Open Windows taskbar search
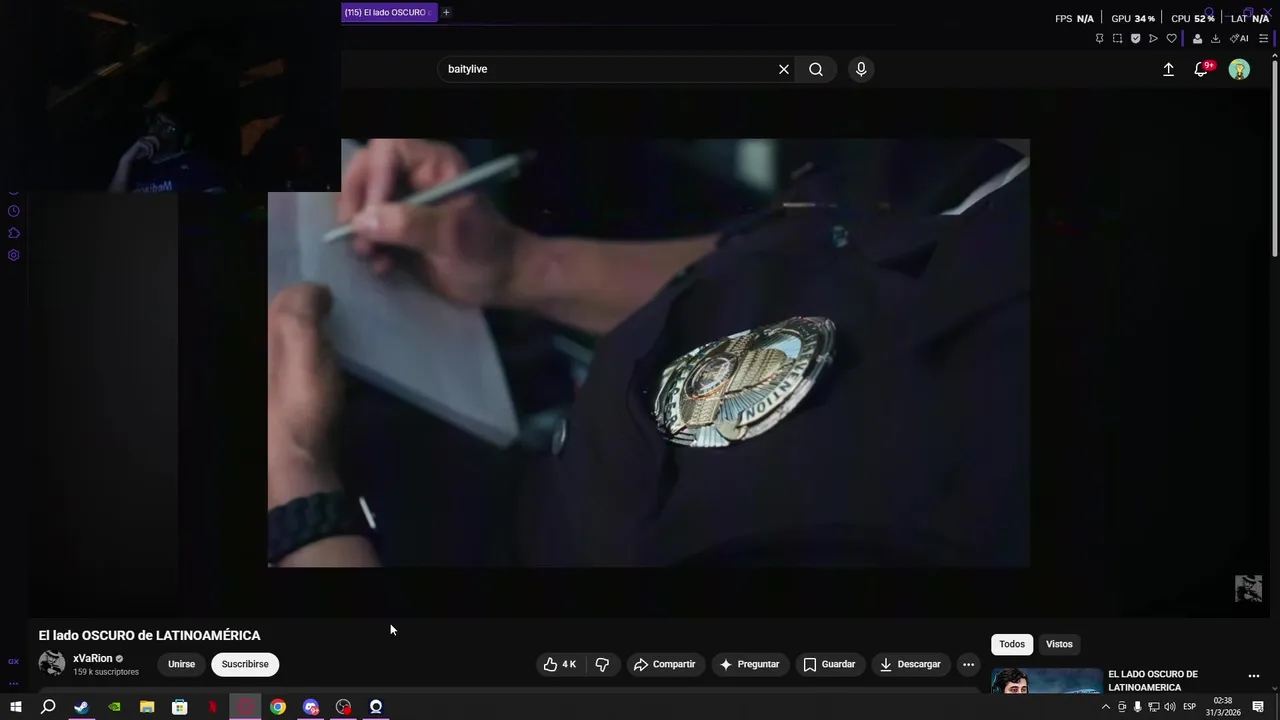The height and width of the screenshot is (720, 1280). coord(48,707)
